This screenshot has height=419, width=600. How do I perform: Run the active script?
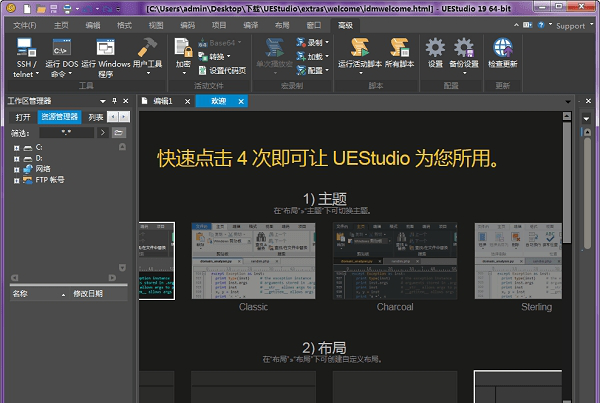point(360,56)
